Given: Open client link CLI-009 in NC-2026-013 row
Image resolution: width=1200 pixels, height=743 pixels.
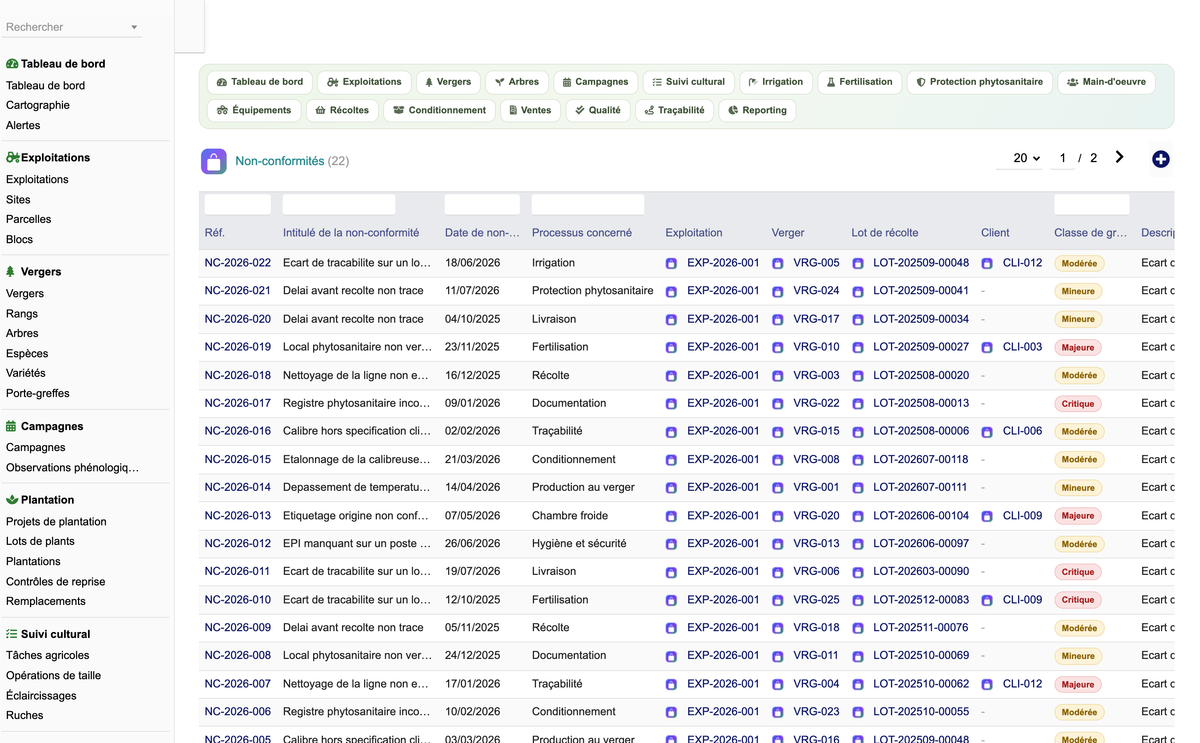Looking at the screenshot, I should point(1022,516).
